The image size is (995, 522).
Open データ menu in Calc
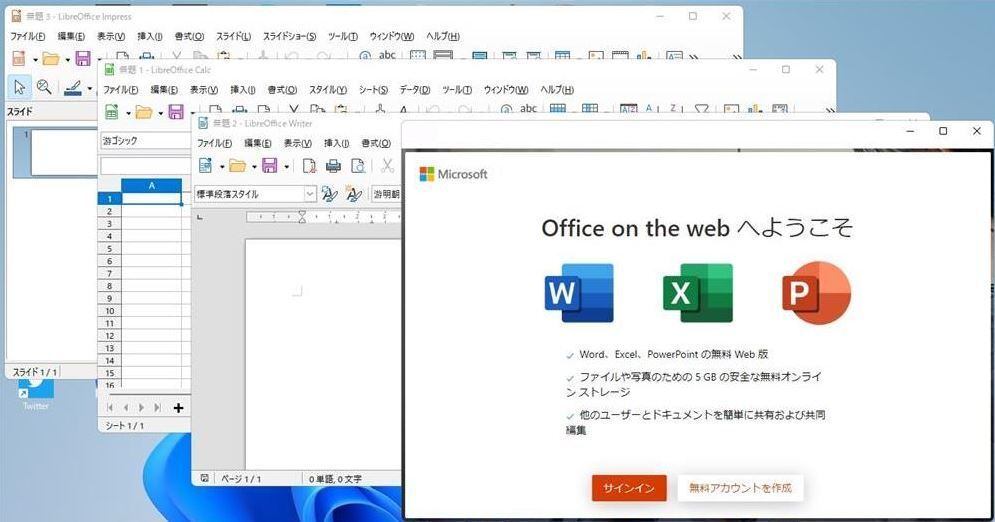pos(414,89)
